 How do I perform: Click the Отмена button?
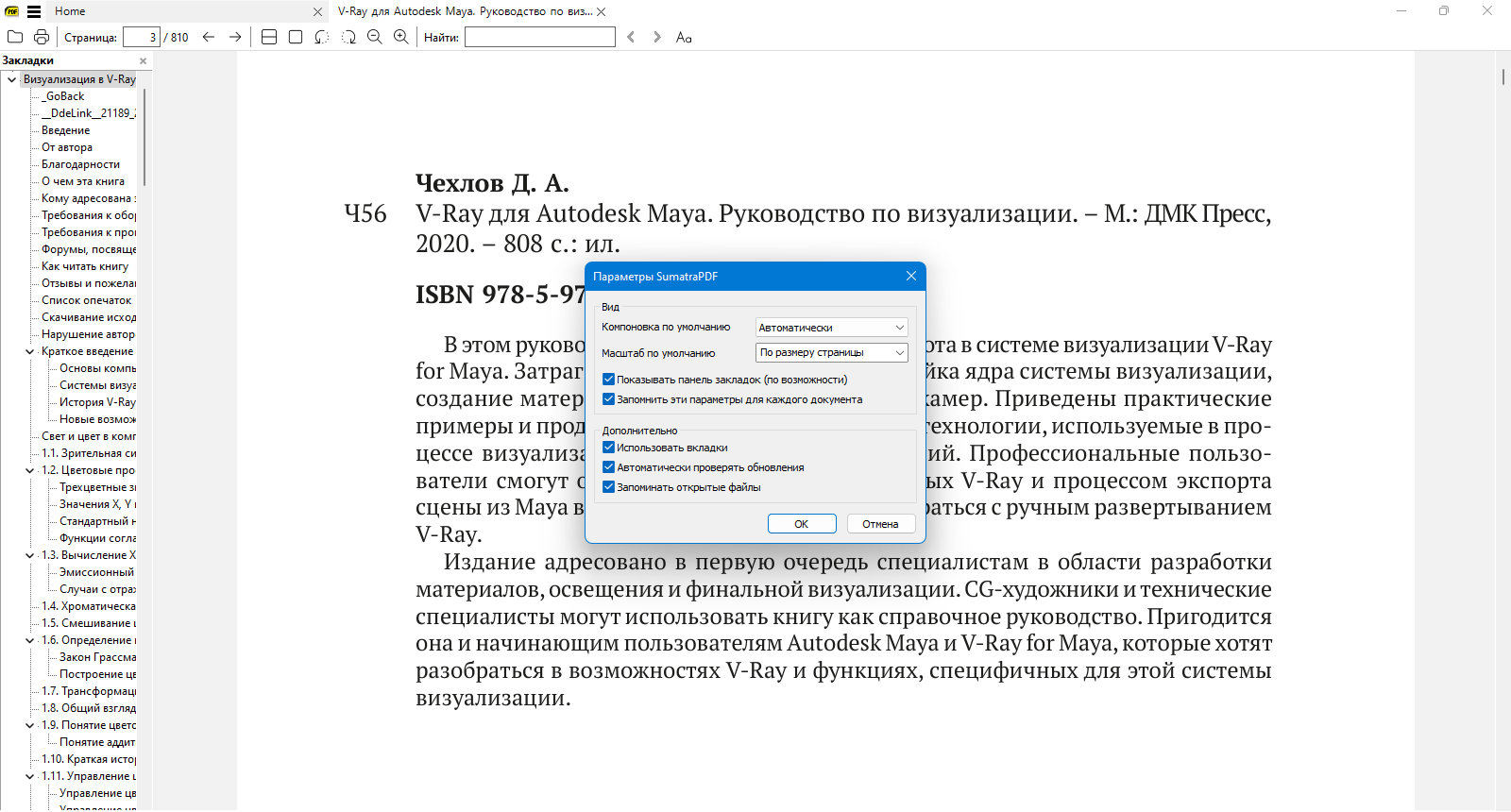pyautogui.click(x=880, y=524)
